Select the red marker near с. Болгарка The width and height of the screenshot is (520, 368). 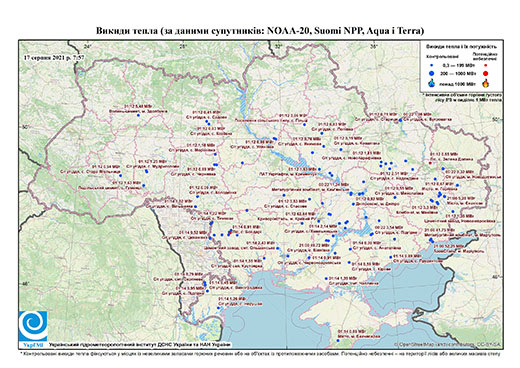click(x=230, y=233)
